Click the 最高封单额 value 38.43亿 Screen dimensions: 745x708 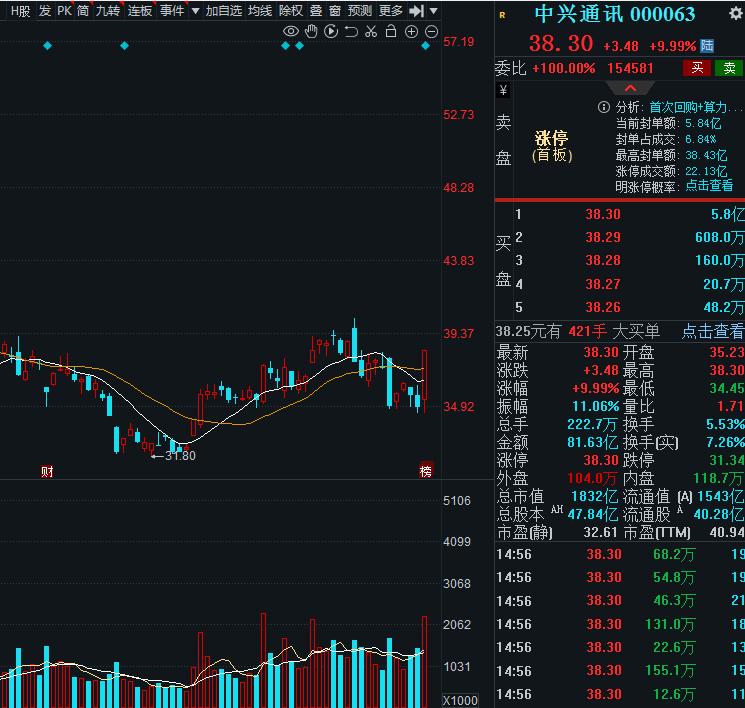(706, 155)
